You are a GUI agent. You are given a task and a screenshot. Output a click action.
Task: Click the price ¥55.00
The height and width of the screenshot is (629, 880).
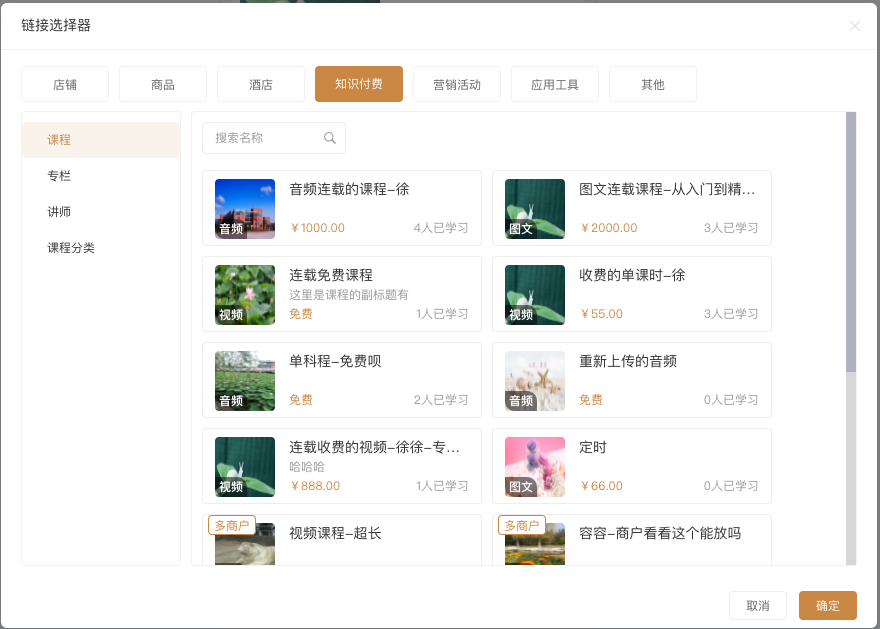pyautogui.click(x=602, y=314)
